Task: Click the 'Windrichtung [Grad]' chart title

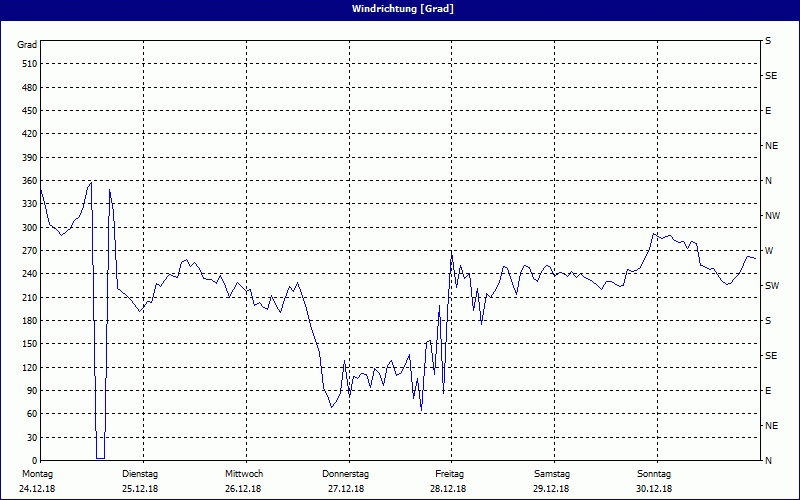Action: (x=403, y=9)
